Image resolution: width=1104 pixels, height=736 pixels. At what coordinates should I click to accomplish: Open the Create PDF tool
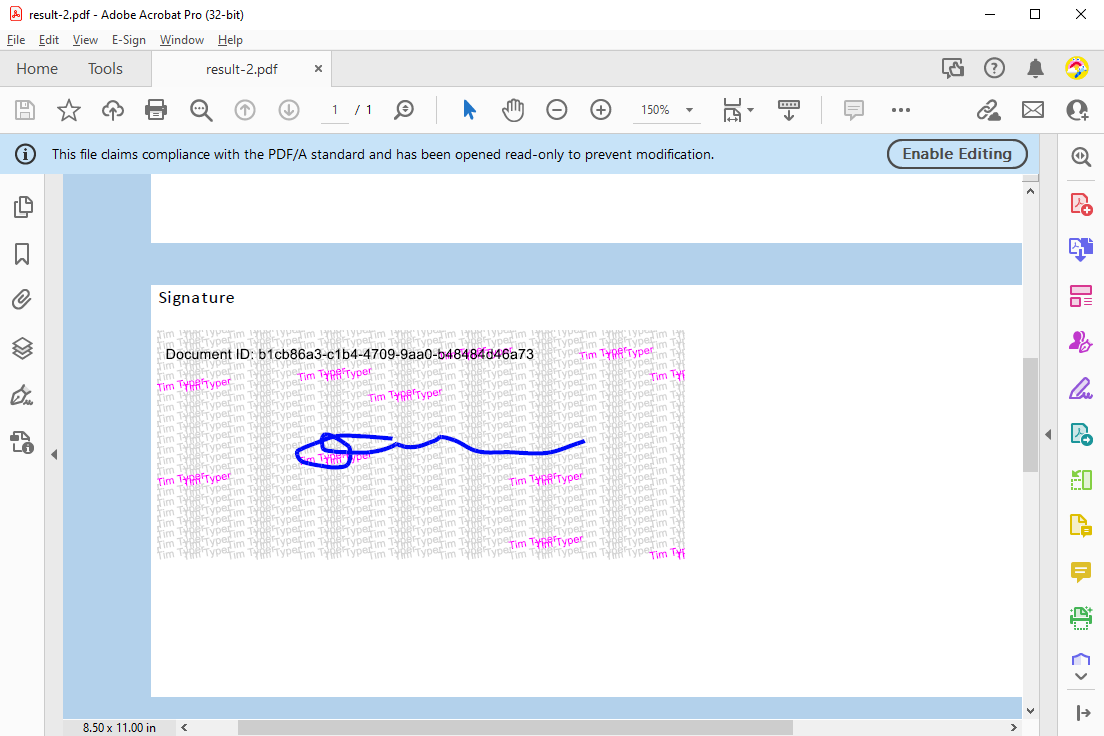click(1081, 203)
